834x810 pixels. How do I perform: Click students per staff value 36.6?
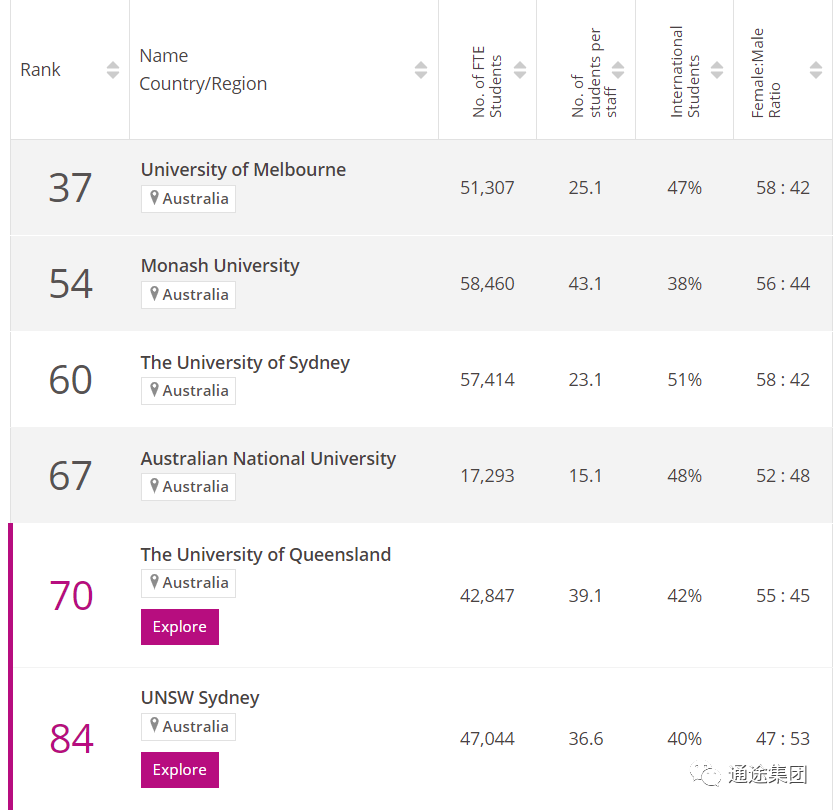tap(586, 739)
